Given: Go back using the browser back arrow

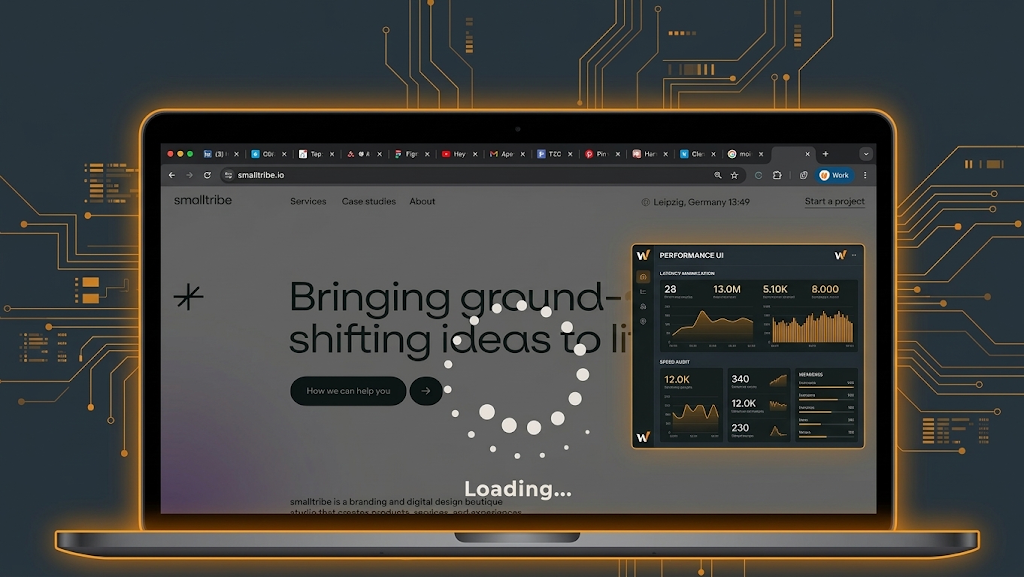Looking at the screenshot, I should 172,175.
